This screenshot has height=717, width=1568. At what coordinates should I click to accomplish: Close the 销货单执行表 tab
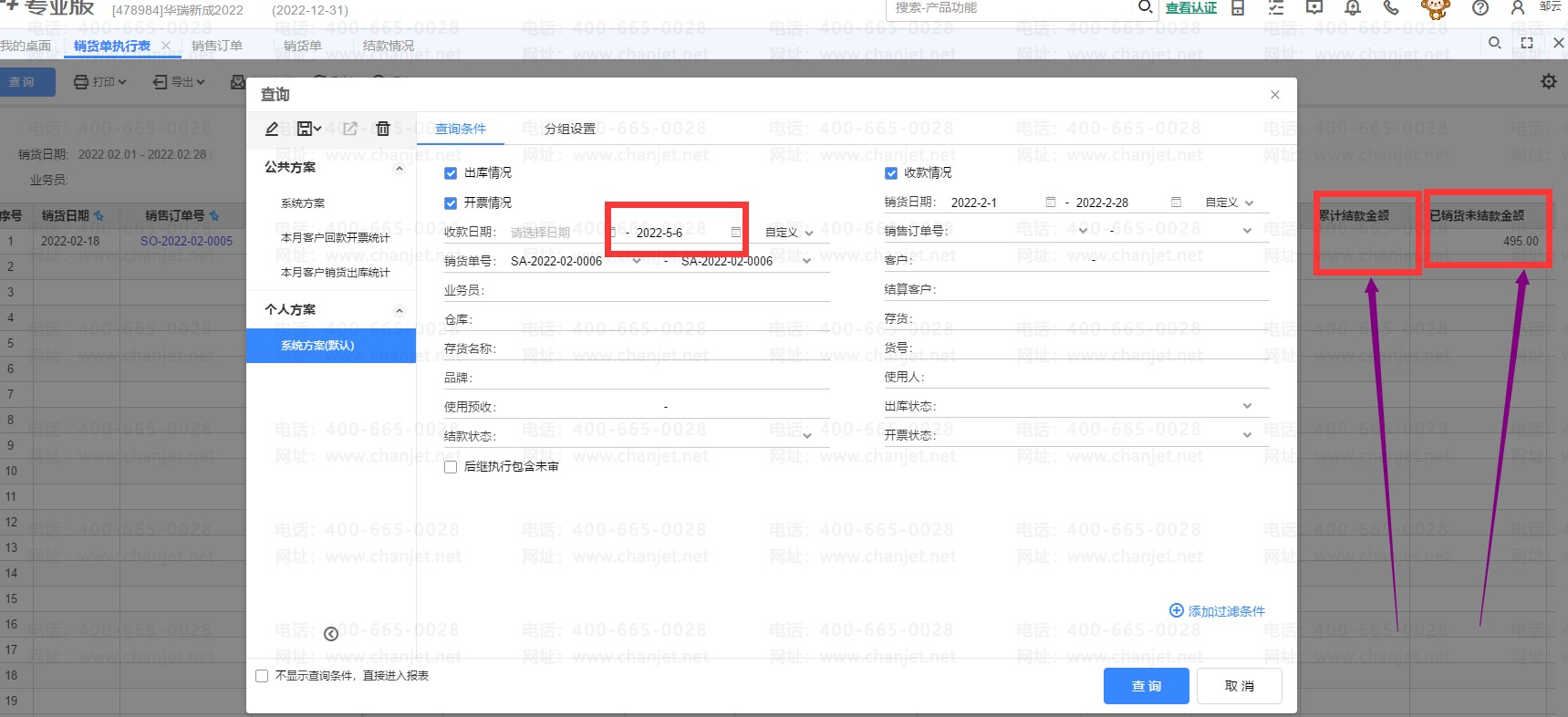click(165, 46)
